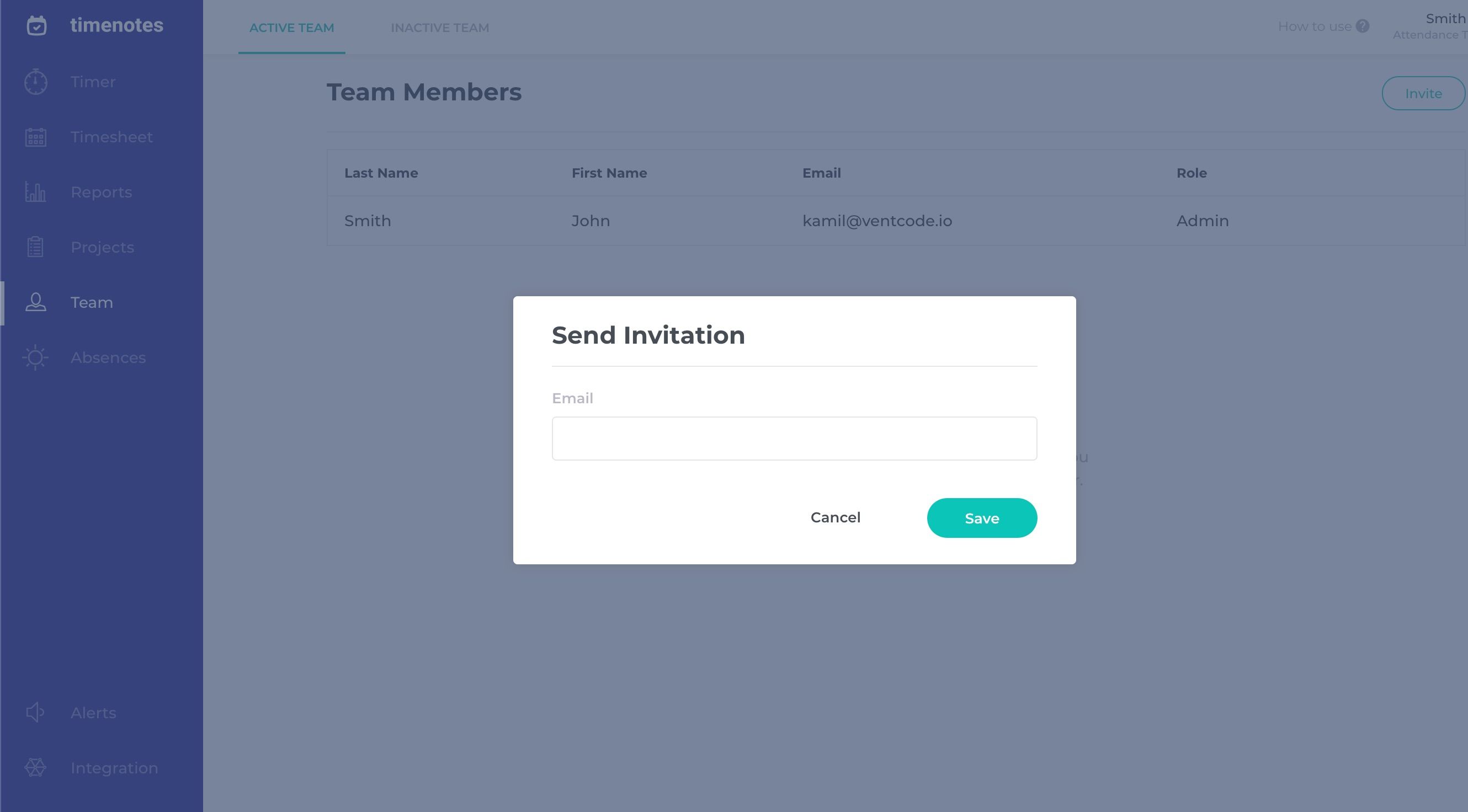Click the How to use question mark
The image size is (1468, 812).
1362,26
